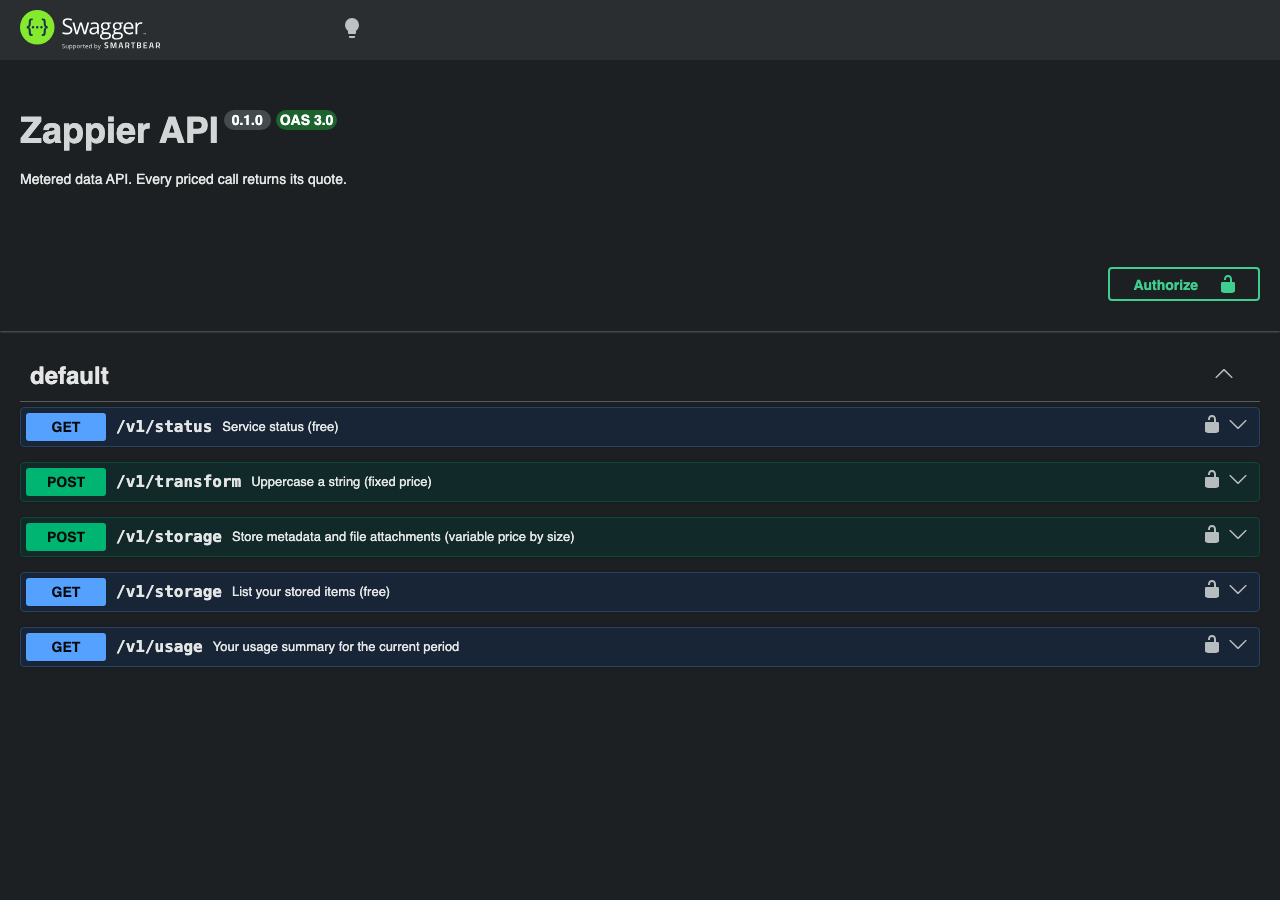Click the POST badge for /v1/storage

[x=66, y=537]
